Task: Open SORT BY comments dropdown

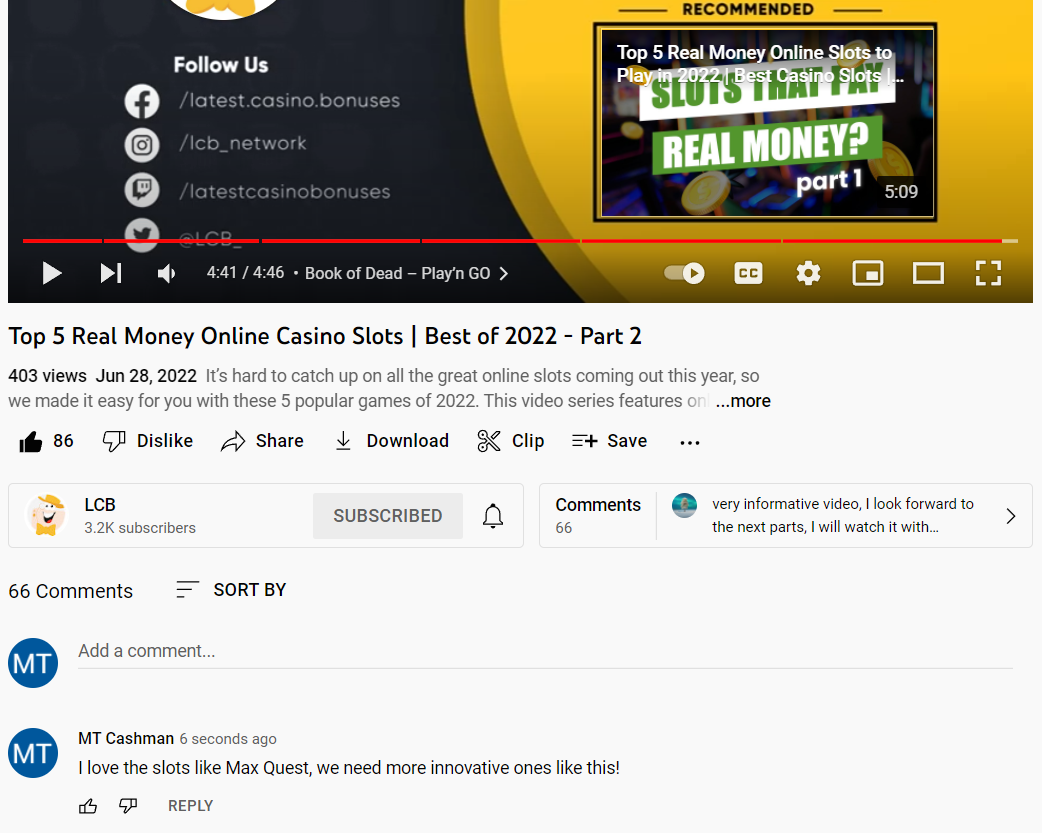Action: (231, 590)
